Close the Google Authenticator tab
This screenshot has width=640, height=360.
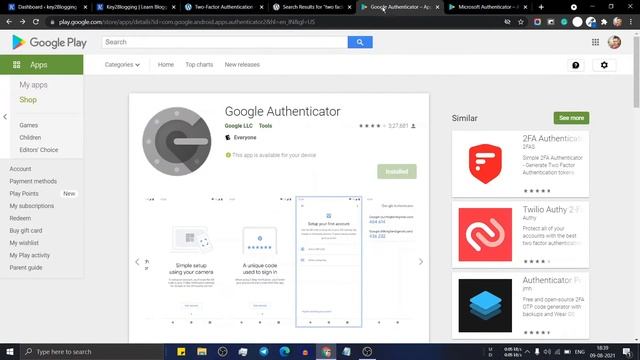tap(438, 7)
